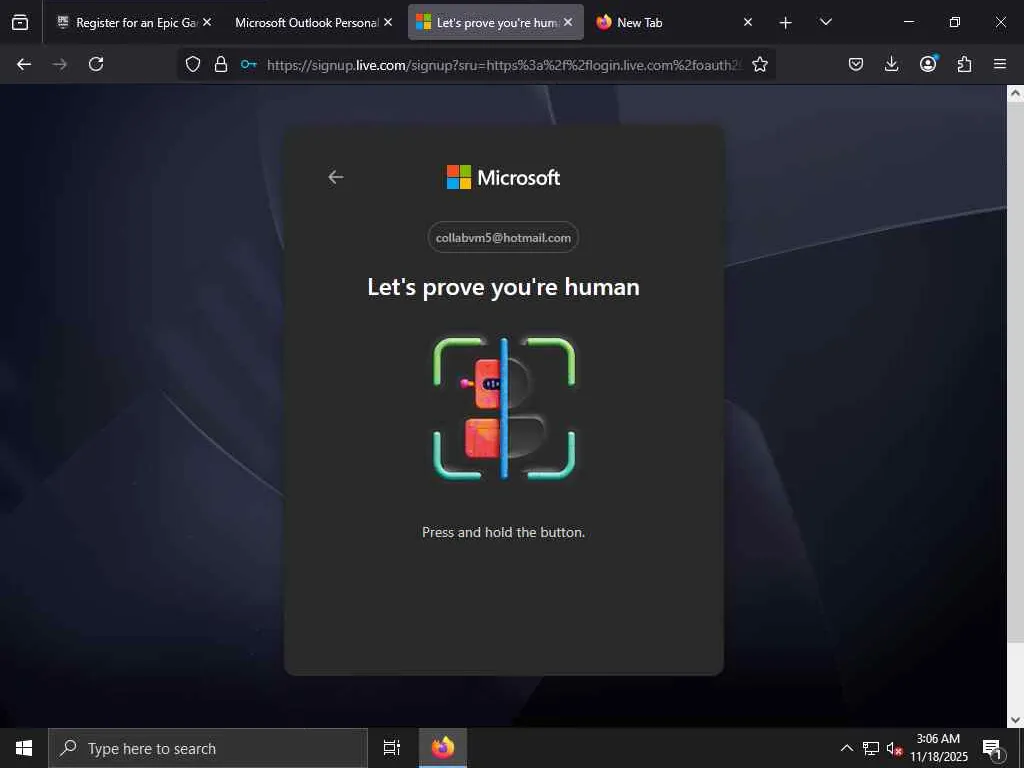Click the page vertical scrollbar down arrow
Screen dimensions: 1024x768
(x=1015, y=720)
